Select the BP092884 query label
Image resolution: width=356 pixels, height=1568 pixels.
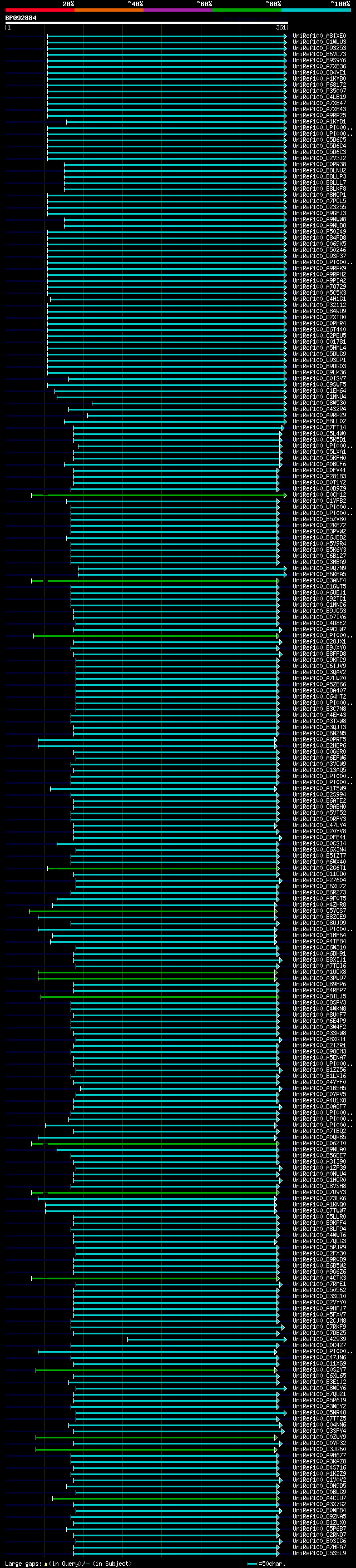pos(21,18)
